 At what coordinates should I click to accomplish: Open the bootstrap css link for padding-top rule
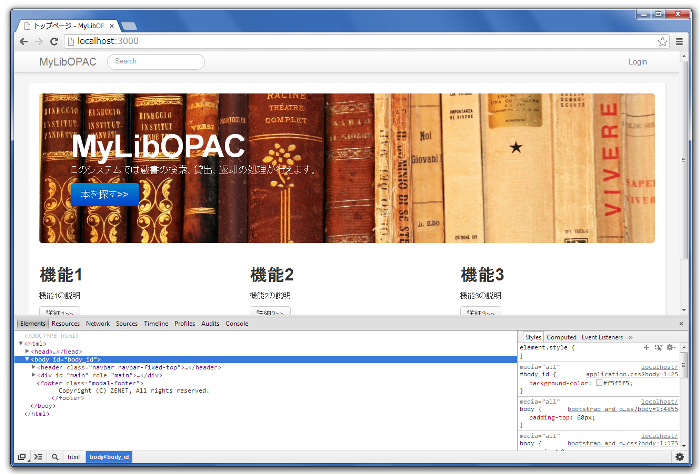(622, 409)
